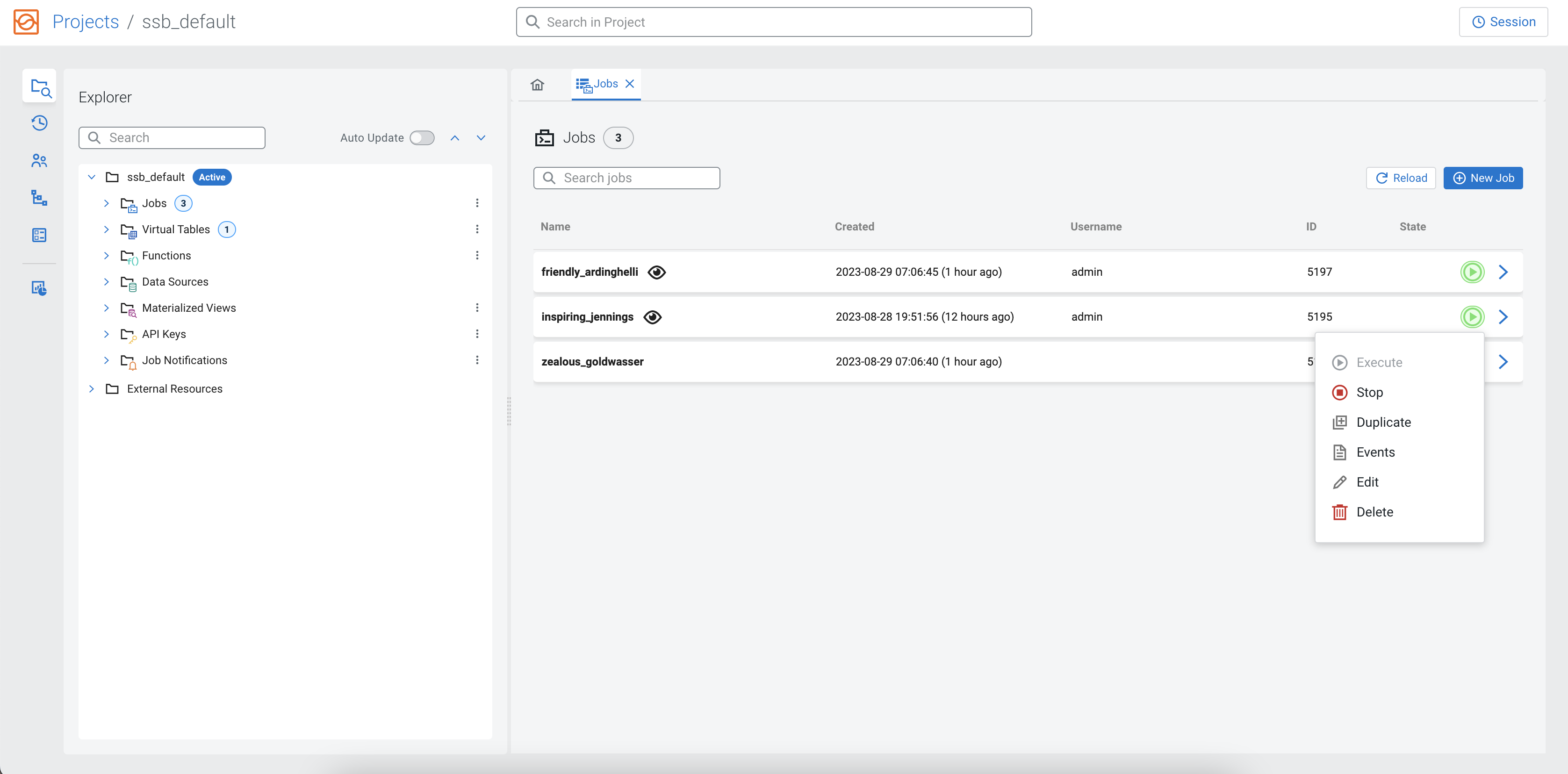Expand the Data Sources tree node

click(107, 282)
